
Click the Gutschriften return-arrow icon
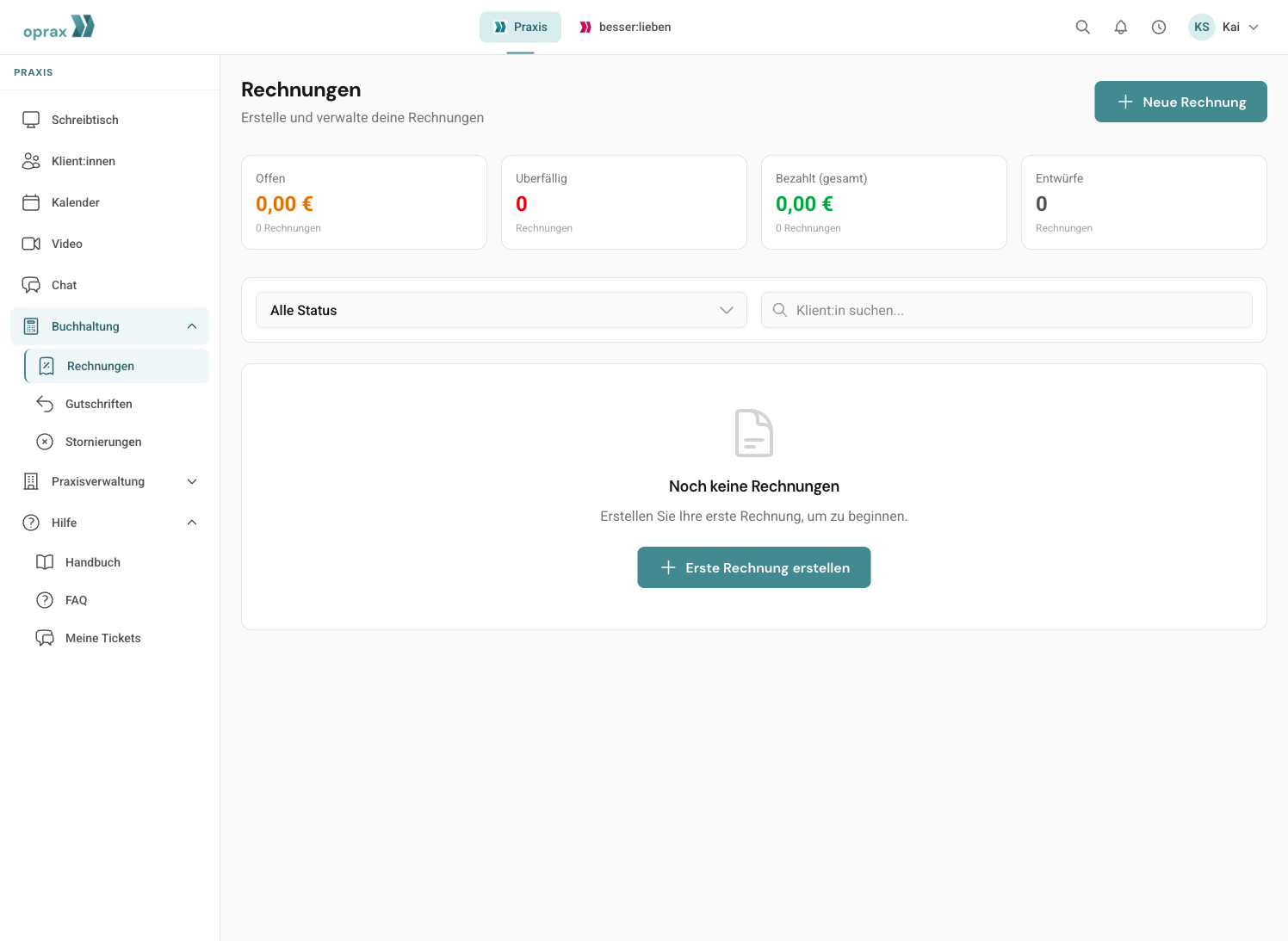pyautogui.click(x=45, y=404)
